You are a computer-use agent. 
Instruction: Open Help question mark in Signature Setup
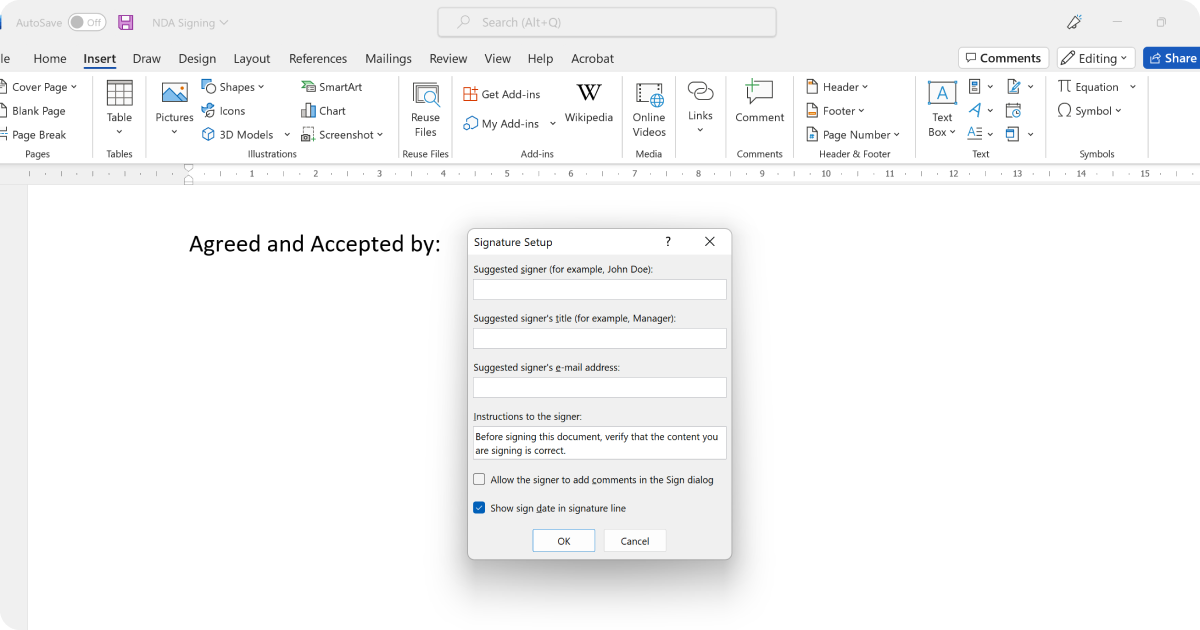[668, 242]
